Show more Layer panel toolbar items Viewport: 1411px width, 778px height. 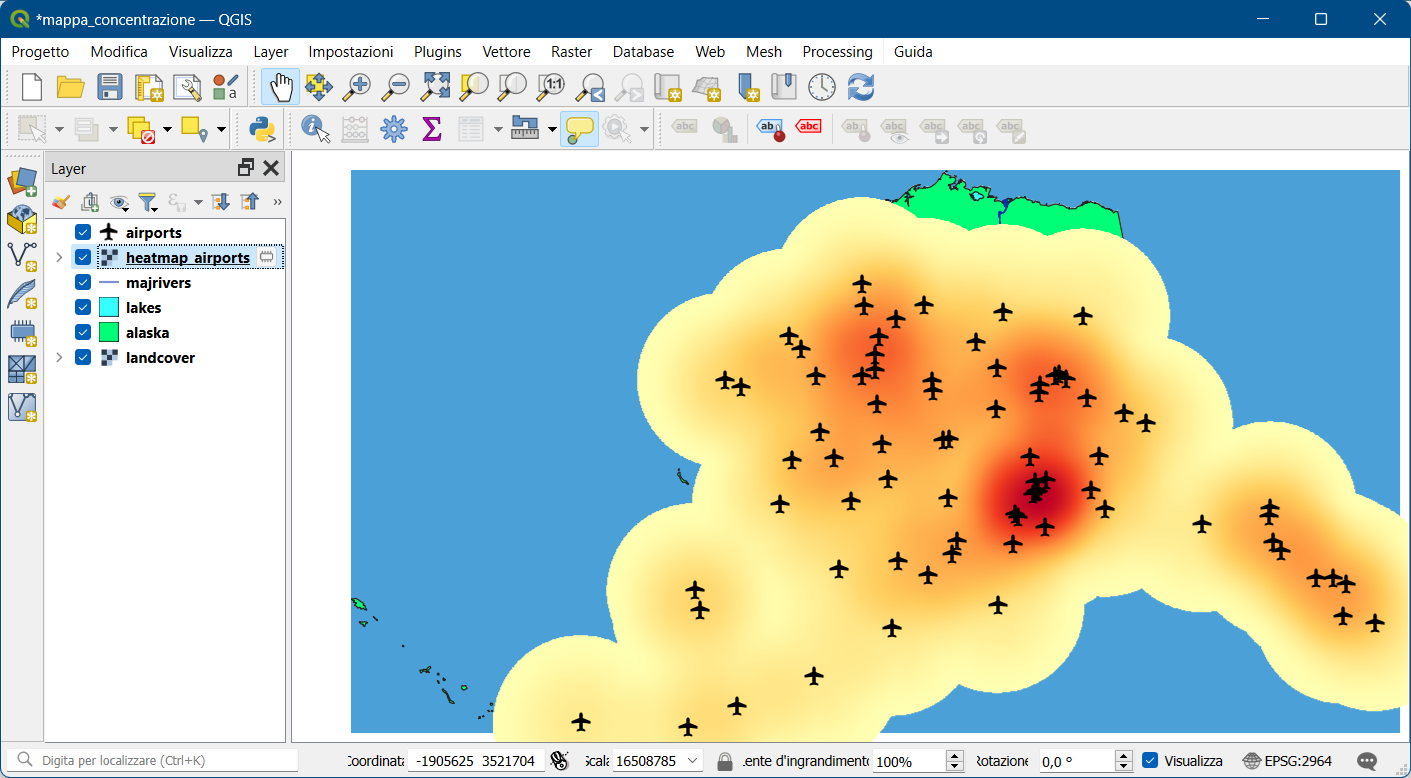pyautogui.click(x=277, y=202)
